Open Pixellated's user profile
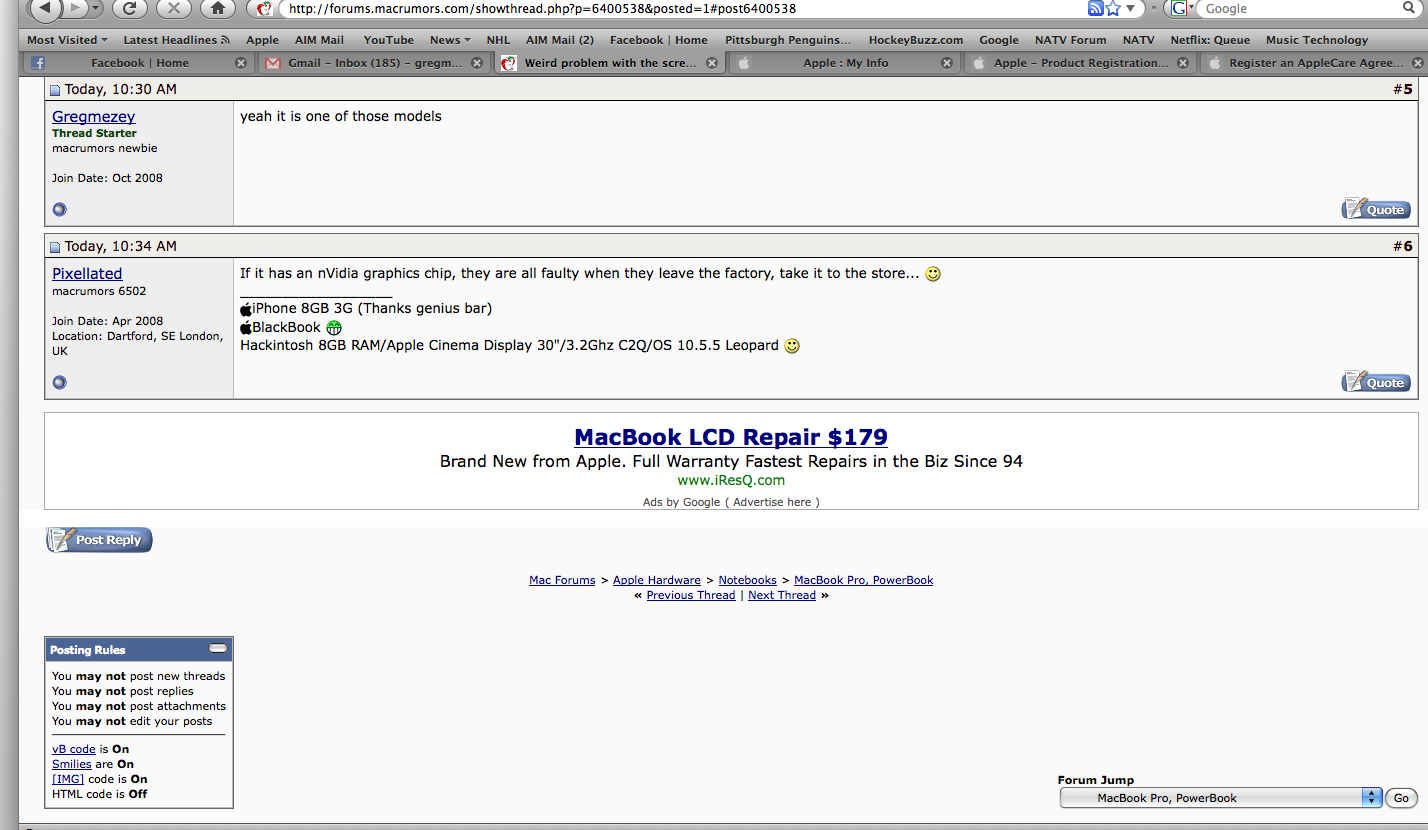1428x830 pixels. (x=87, y=273)
